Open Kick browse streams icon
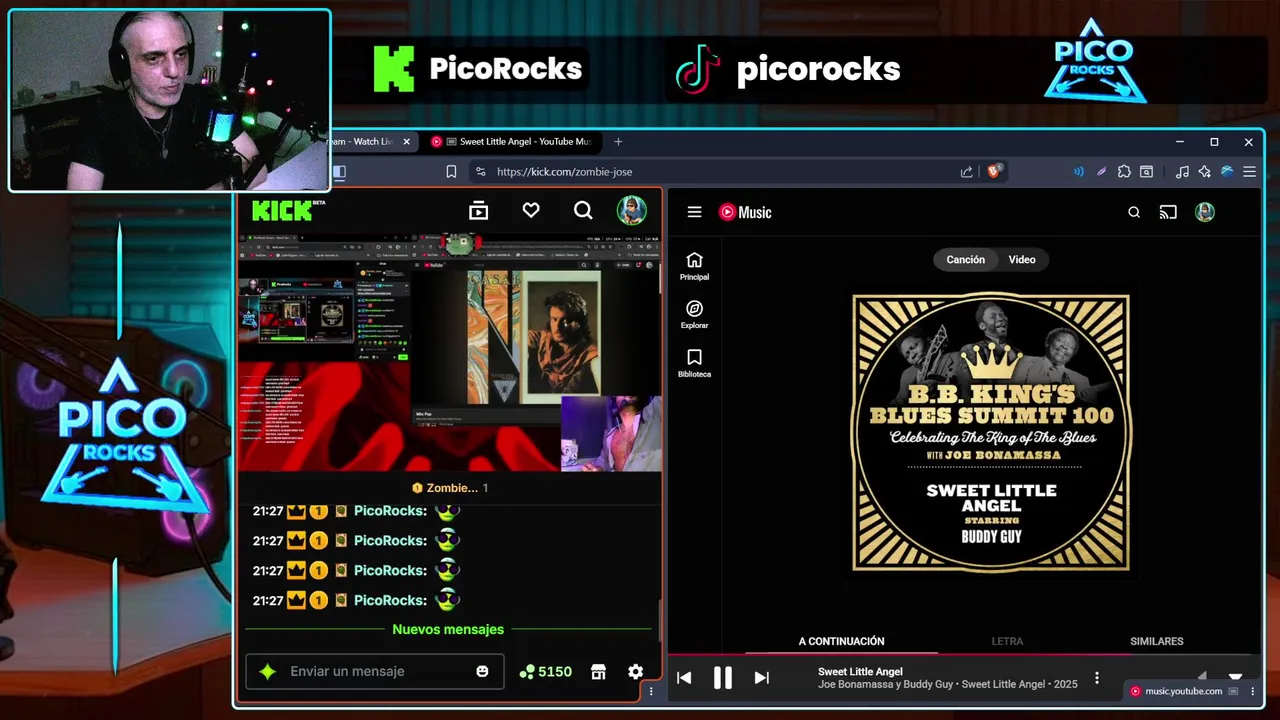The height and width of the screenshot is (720, 1280). [x=478, y=211]
